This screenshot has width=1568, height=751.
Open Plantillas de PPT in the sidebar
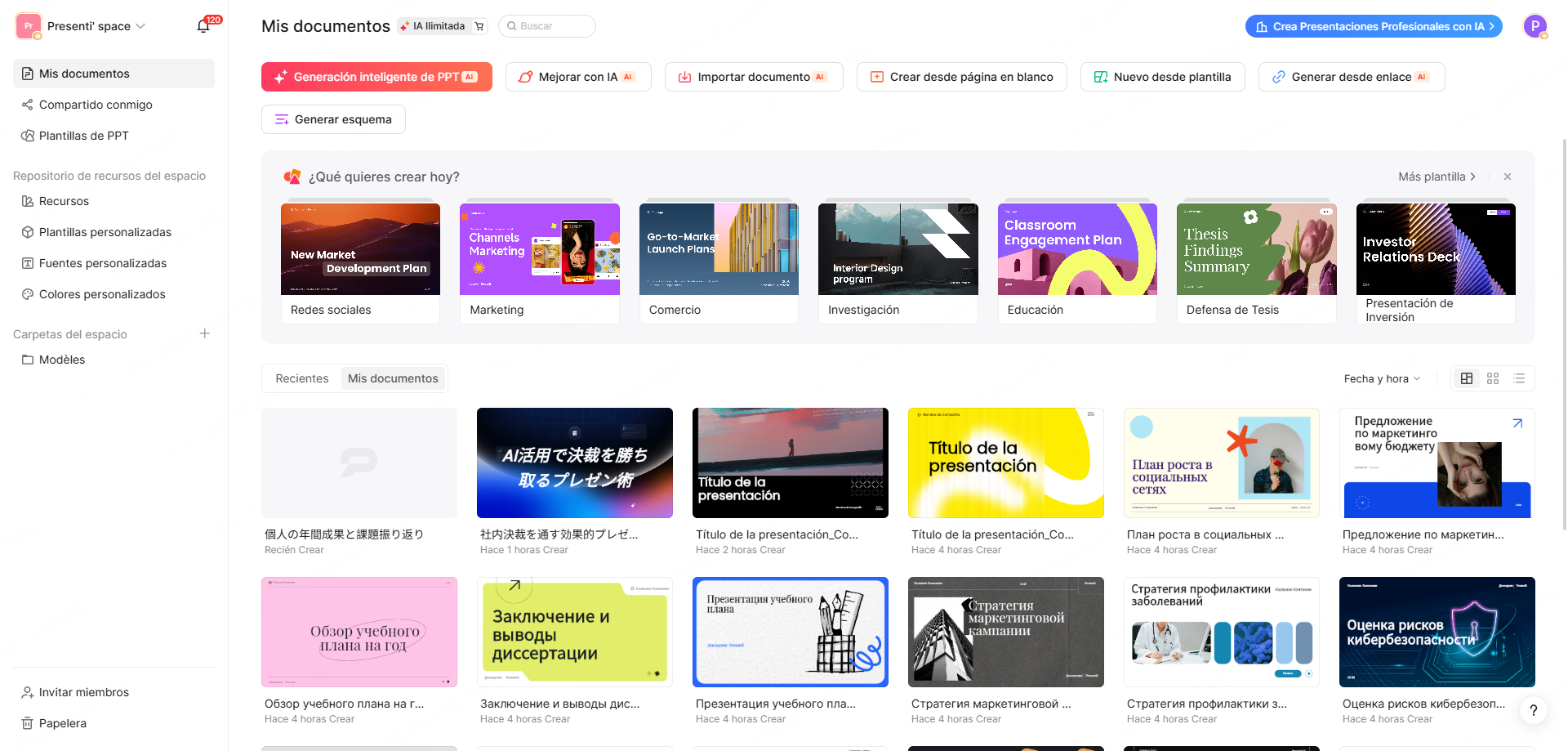[114, 136]
